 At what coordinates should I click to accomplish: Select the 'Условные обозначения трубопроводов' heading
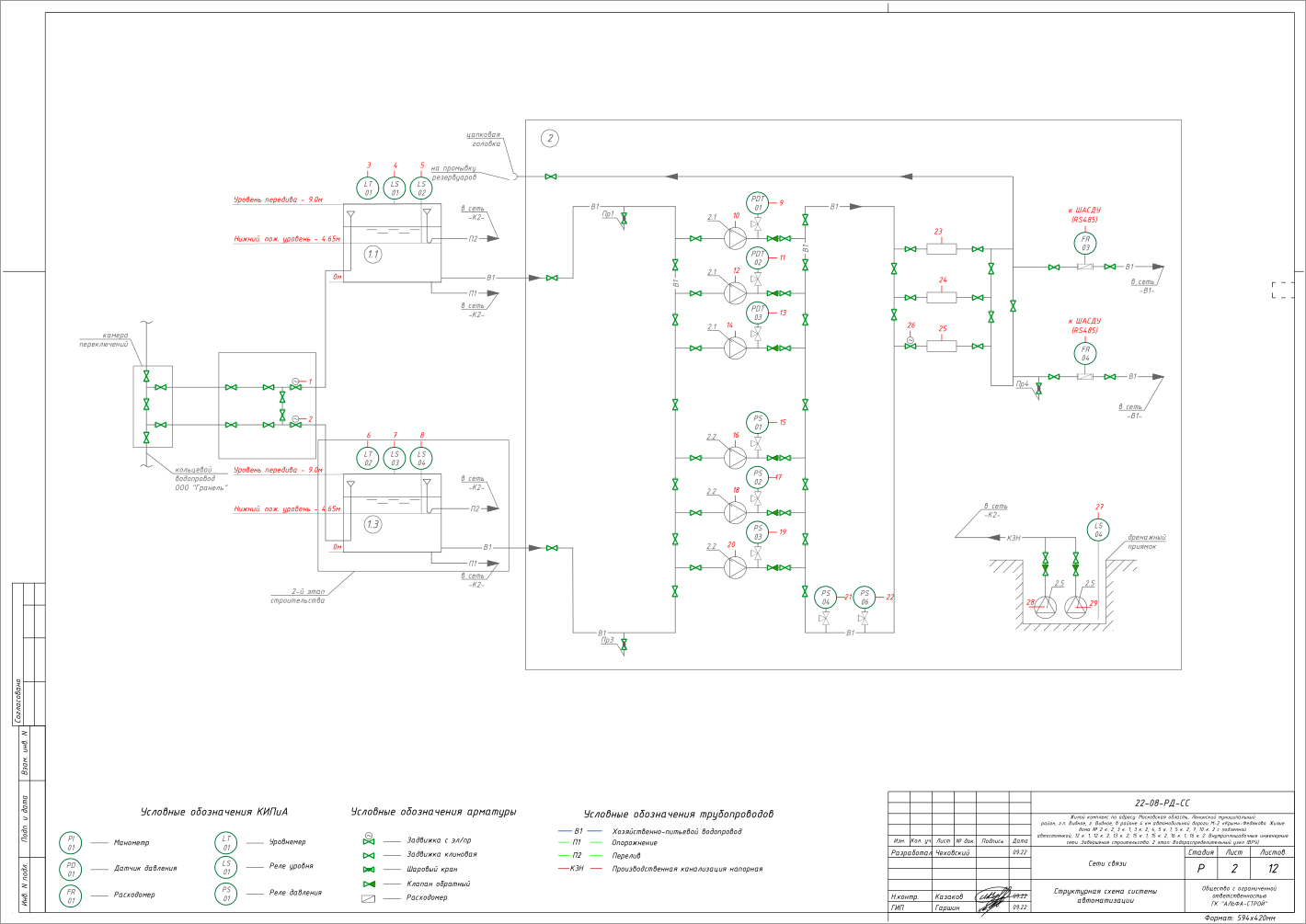[x=679, y=815]
